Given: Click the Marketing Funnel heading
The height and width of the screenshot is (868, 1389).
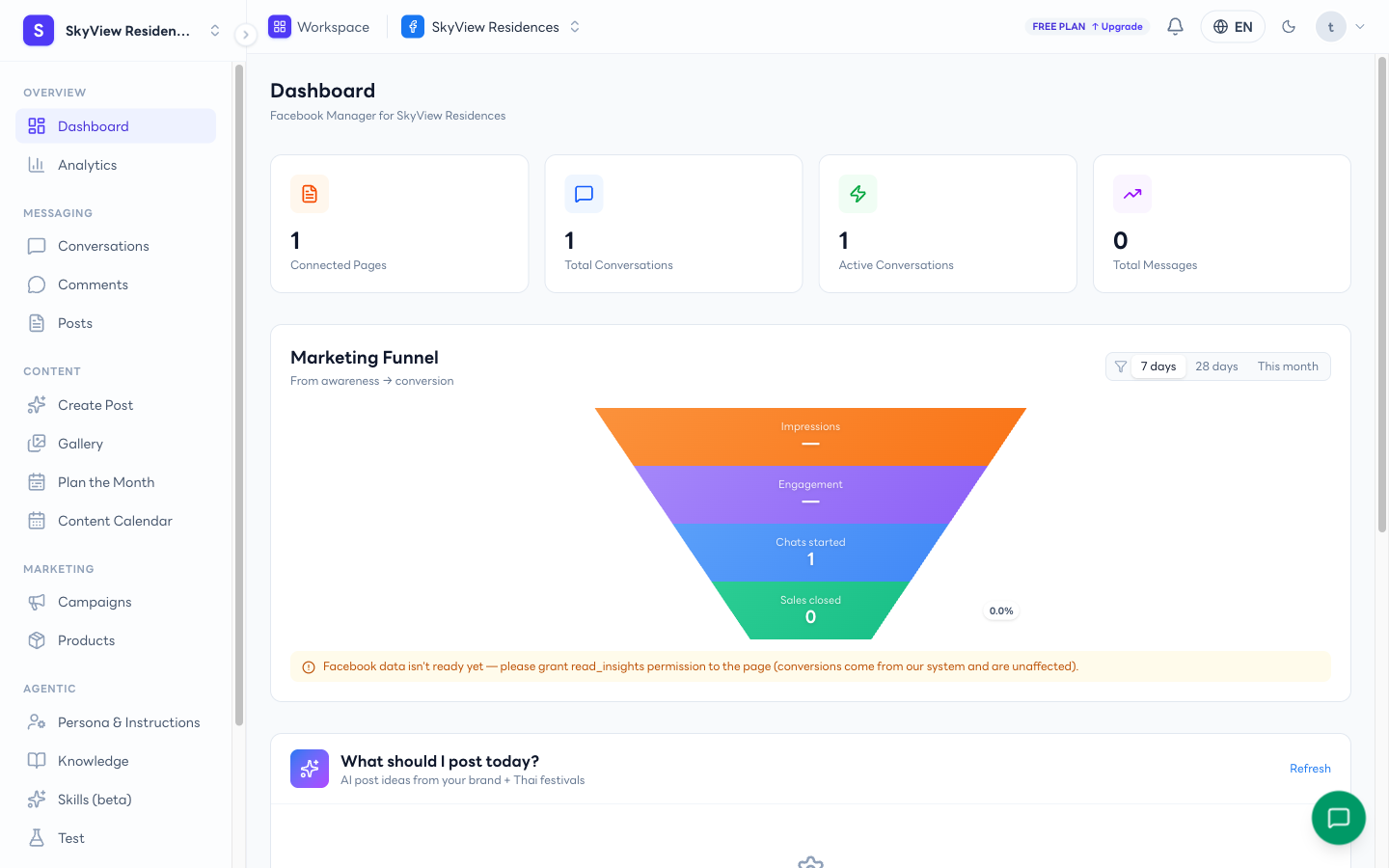Looking at the screenshot, I should click(x=365, y=358).
